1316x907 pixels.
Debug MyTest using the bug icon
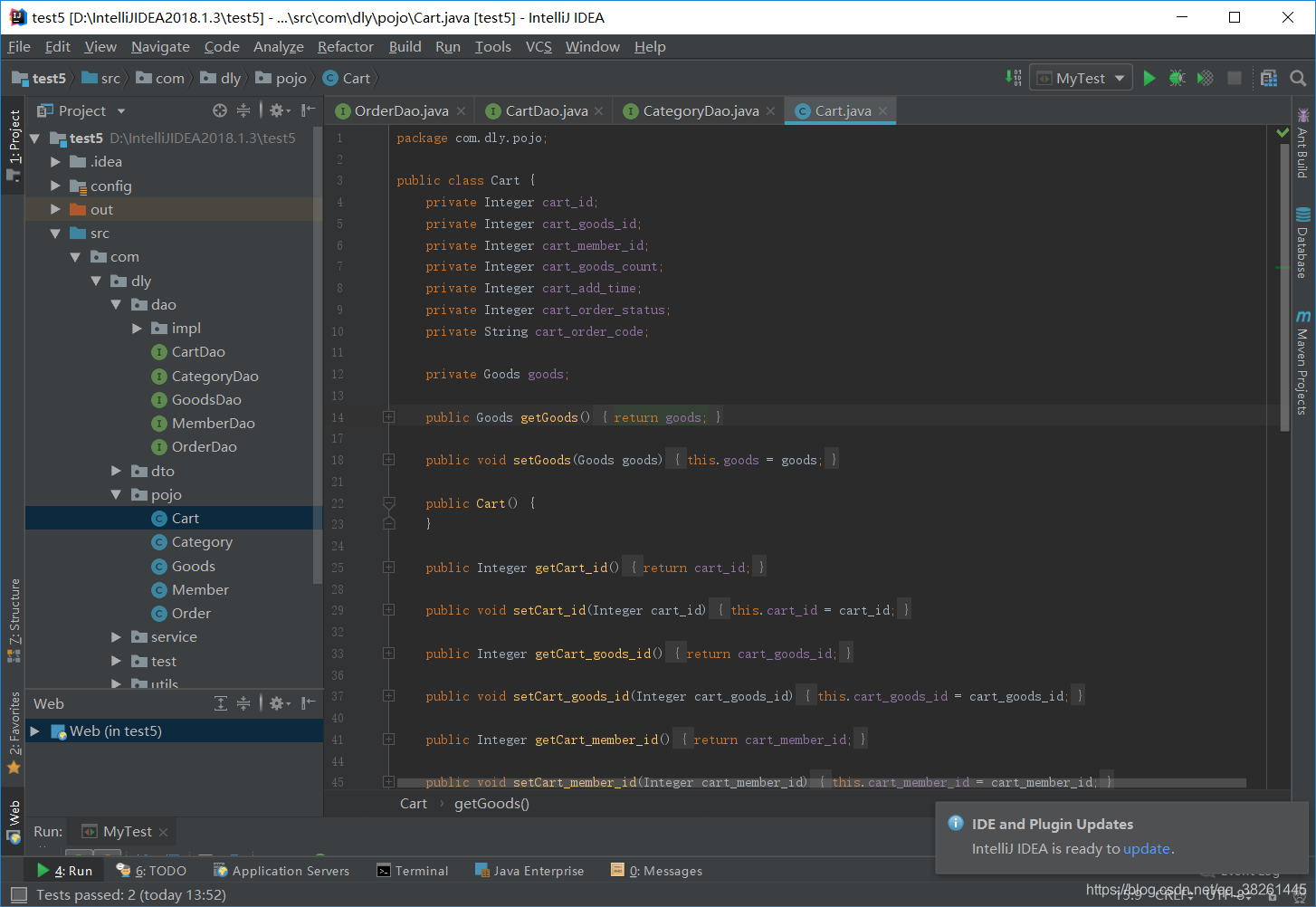pos(1177,77)
